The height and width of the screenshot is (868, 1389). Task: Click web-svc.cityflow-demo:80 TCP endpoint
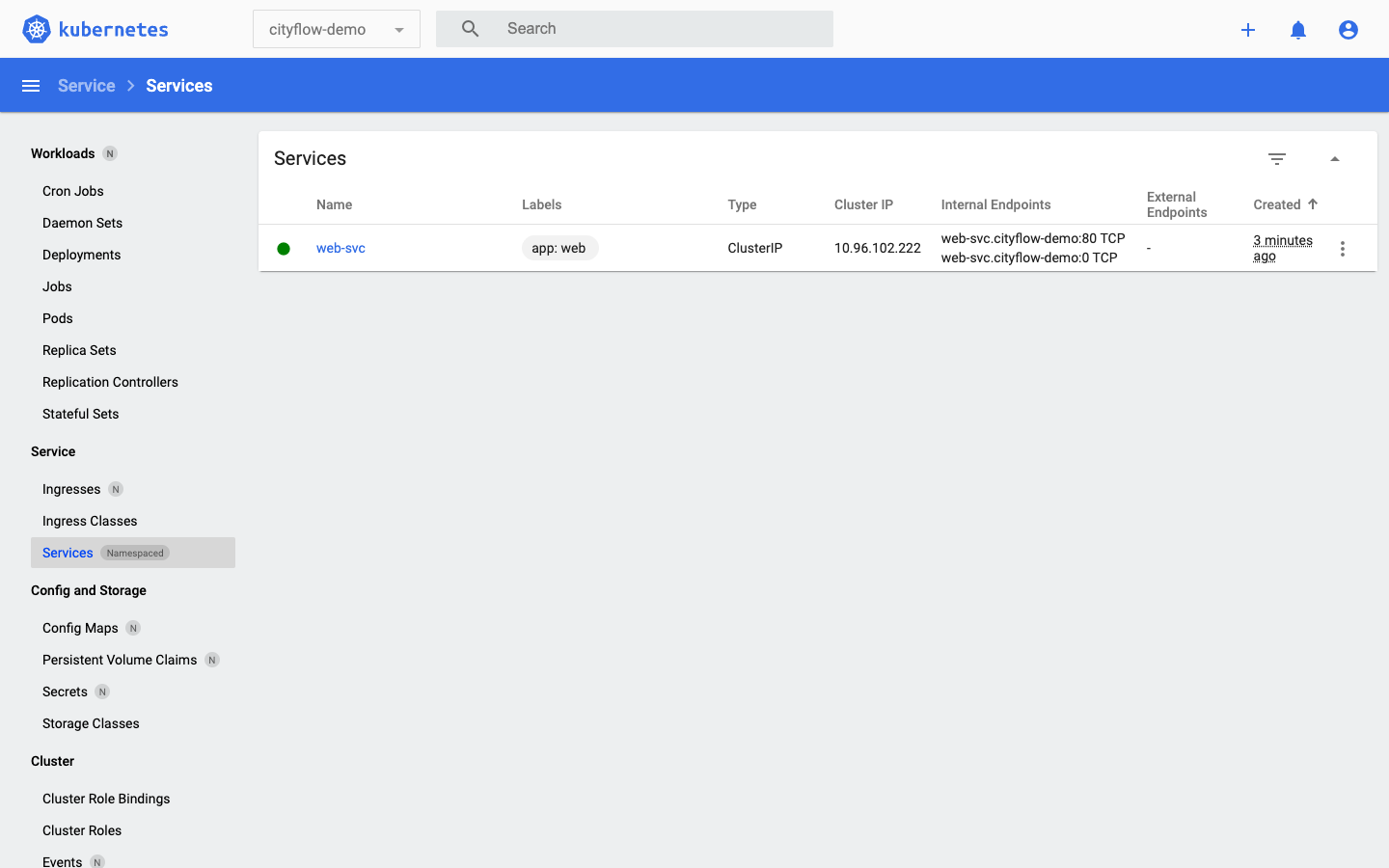[x=1033, y=238]
